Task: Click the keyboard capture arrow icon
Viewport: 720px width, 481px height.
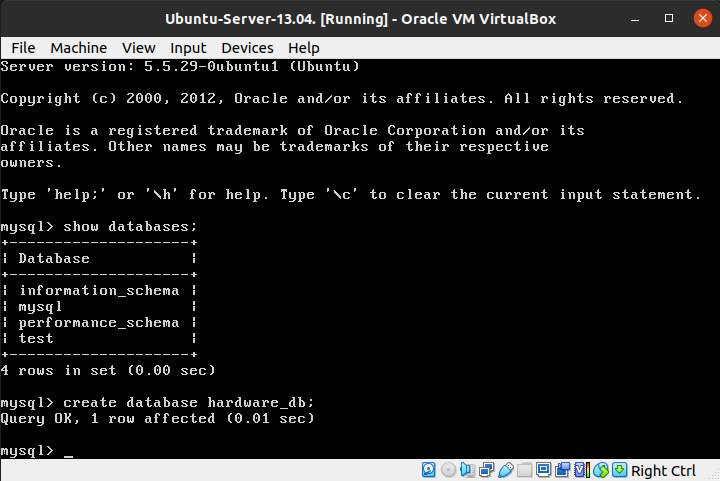Action: (619, 470)
